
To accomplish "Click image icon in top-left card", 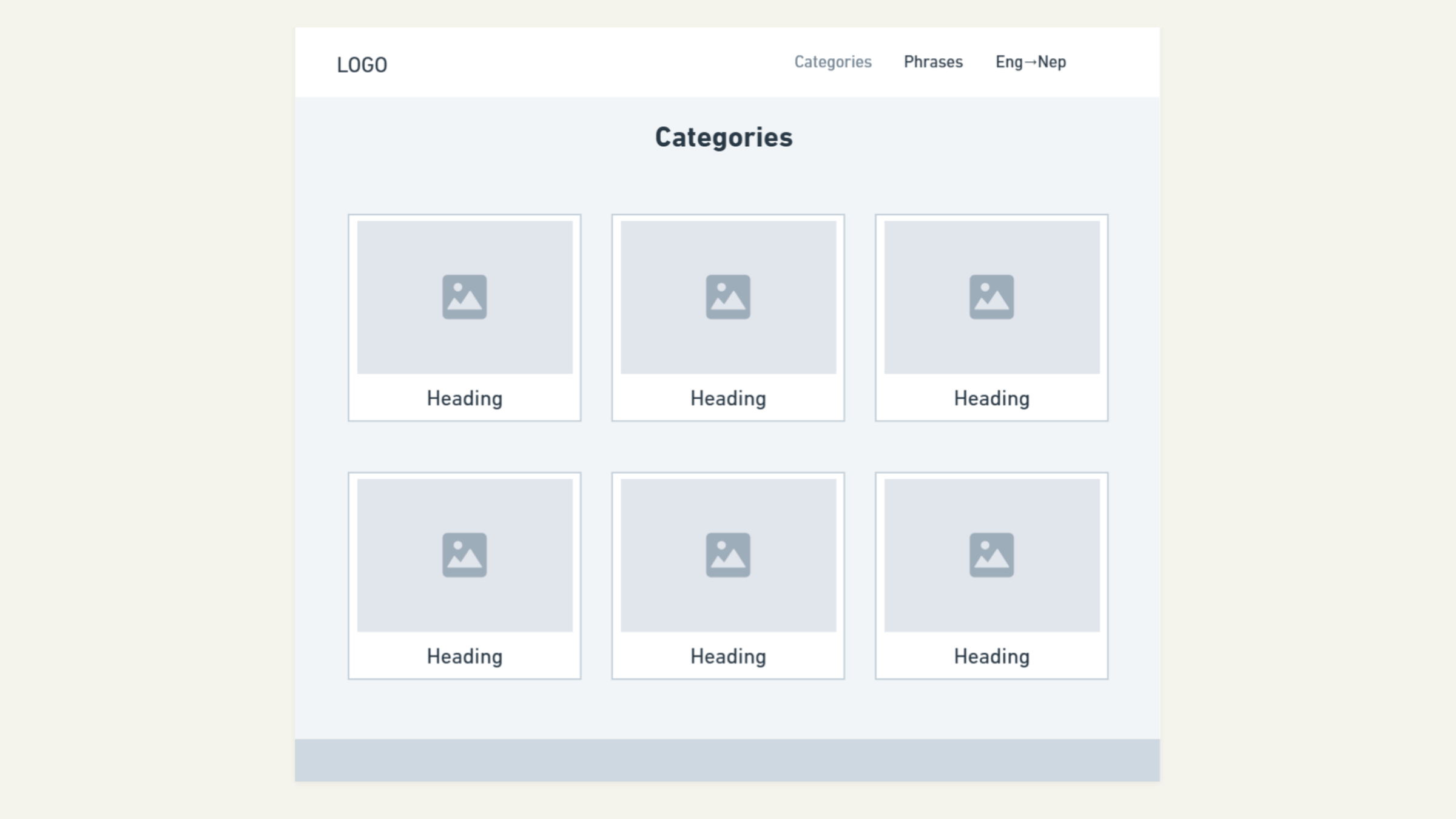I will pyautogui.click(x=465, y=297).
